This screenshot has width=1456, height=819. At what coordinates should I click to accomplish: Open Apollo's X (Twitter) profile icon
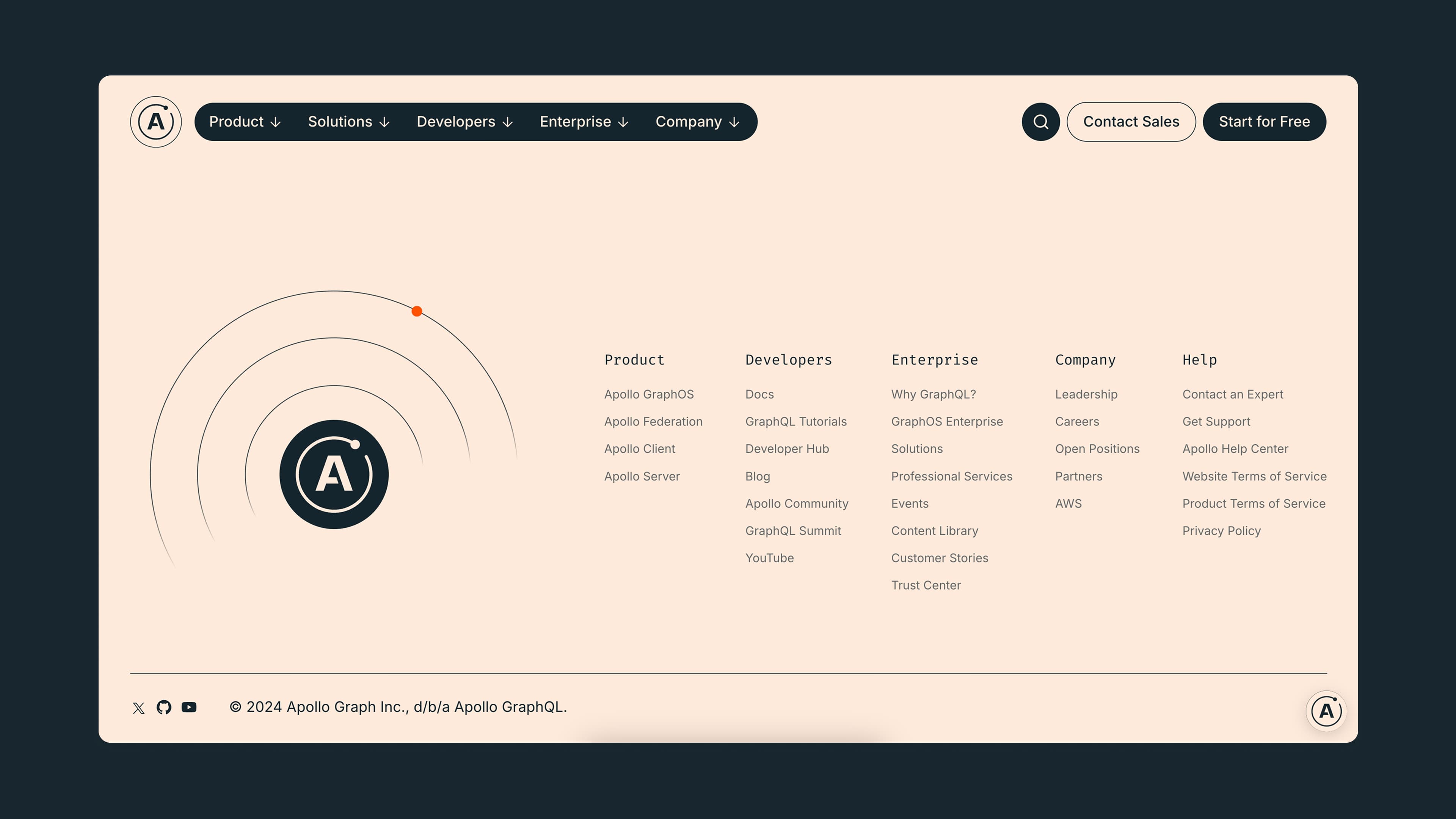(138, 708)
